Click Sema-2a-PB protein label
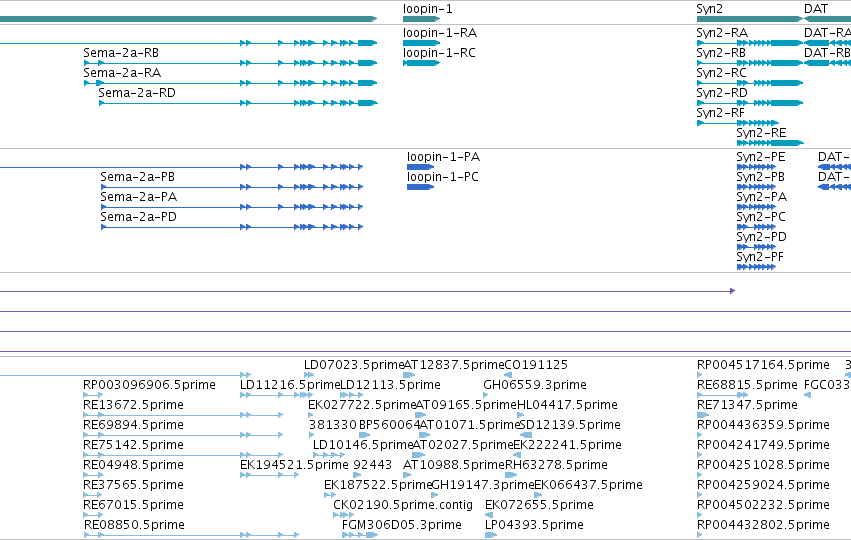Image resolution: width=851 pixels, height=540 pixels. click(138, 177)
